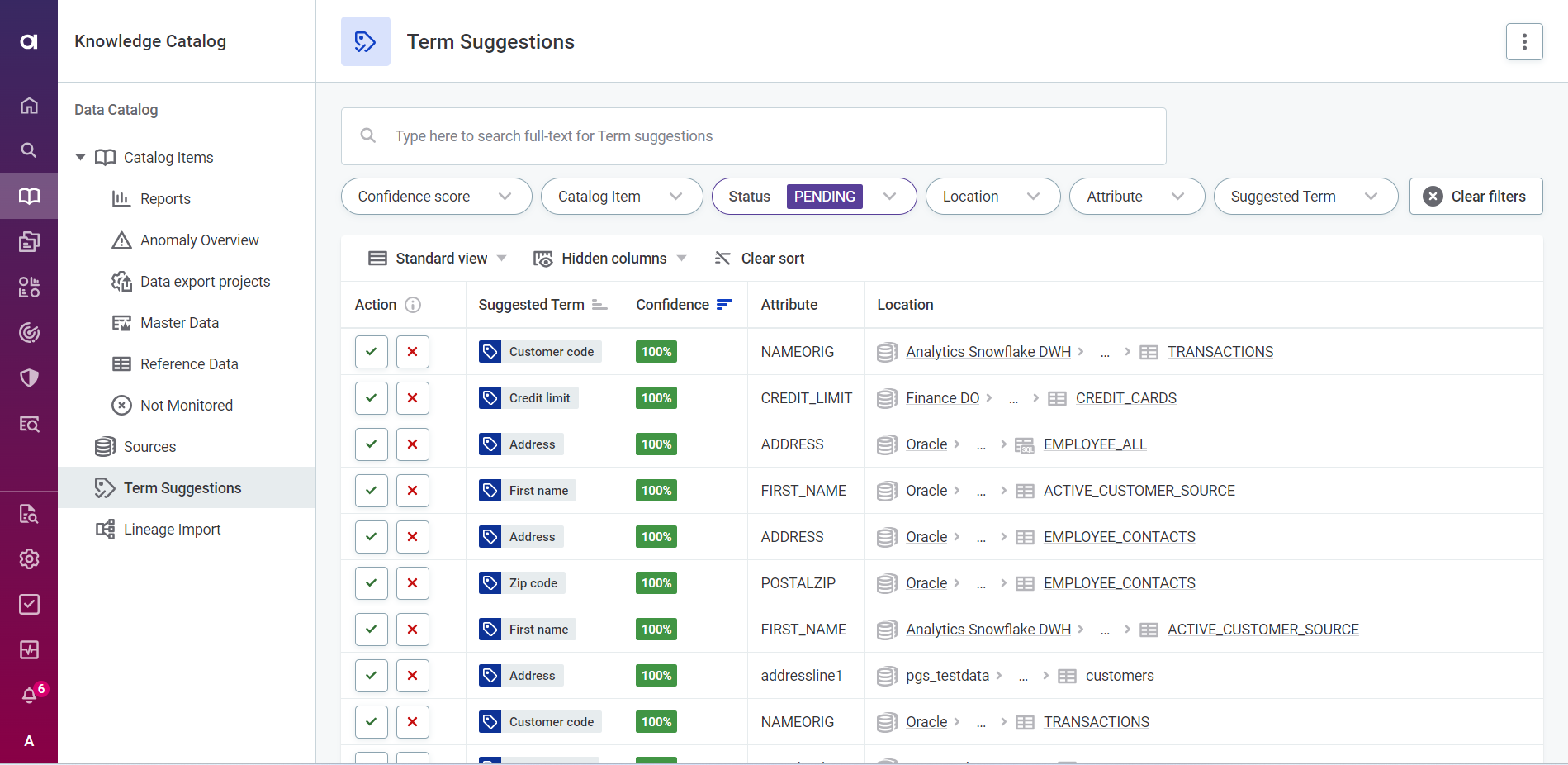Reject the Zip code suggestion
The width and height of the screenshot is (1568, 765).
[412, 583]
